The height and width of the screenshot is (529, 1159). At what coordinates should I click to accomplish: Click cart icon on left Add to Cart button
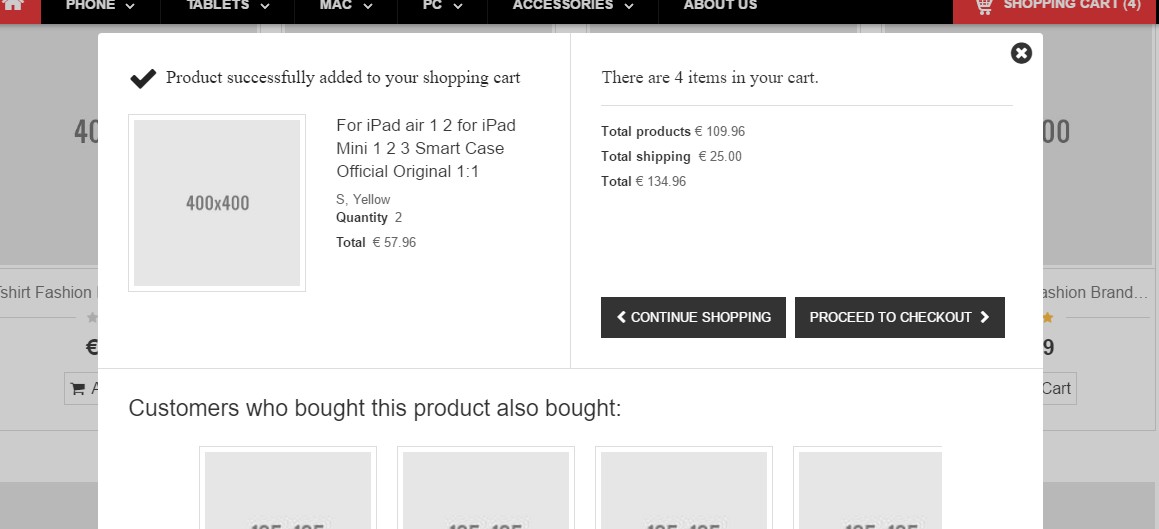78,389
